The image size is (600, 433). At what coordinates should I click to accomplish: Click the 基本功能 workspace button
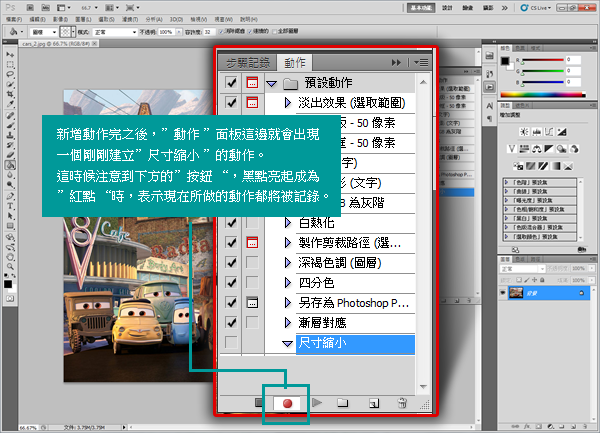pyautogui.click(x=421, y=8)
